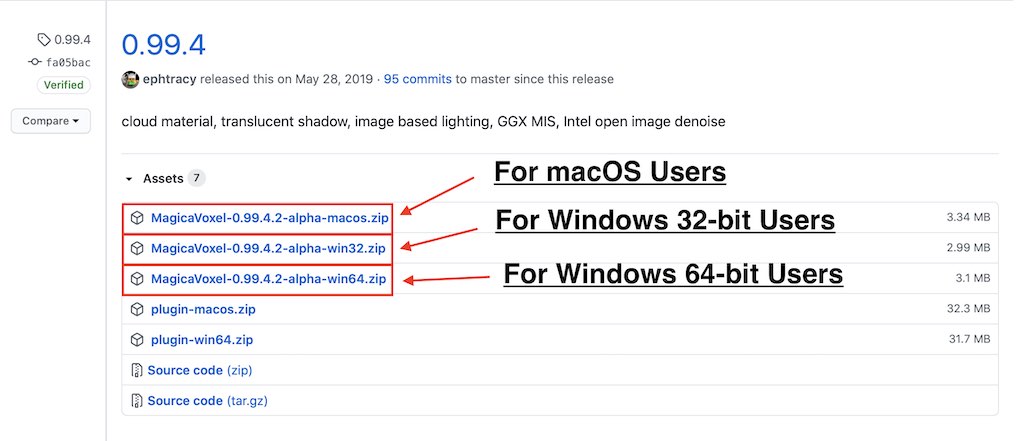Viewport: 1024px width, 441px height.
Task: Click the ephtracy avatar image
Action: point(130,79)
